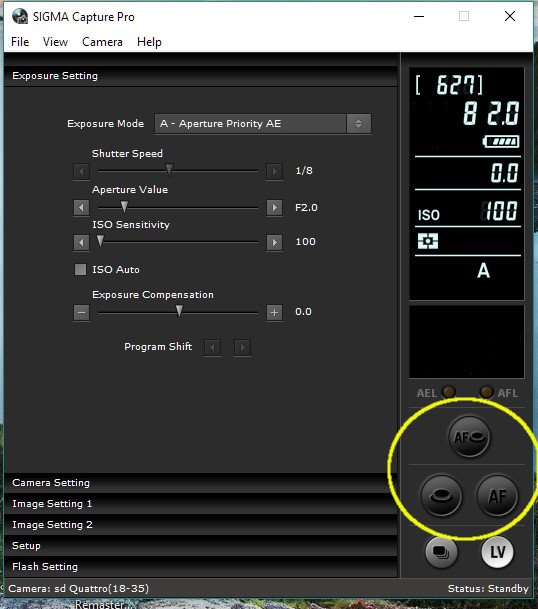Expand the Flash Setting section
538x609 pixels.
tap(200, 567)
